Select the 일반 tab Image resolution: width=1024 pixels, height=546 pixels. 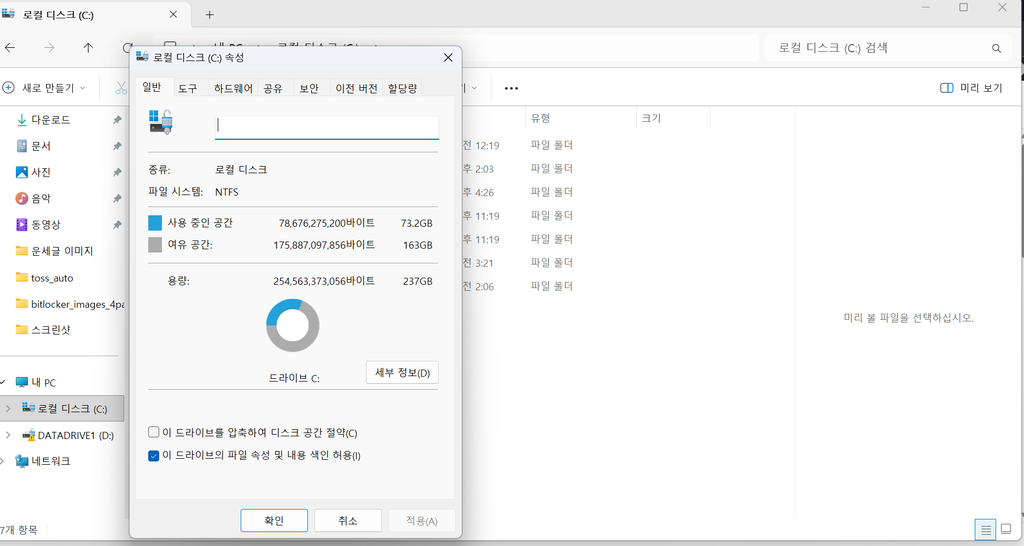[x=152, y=87]
